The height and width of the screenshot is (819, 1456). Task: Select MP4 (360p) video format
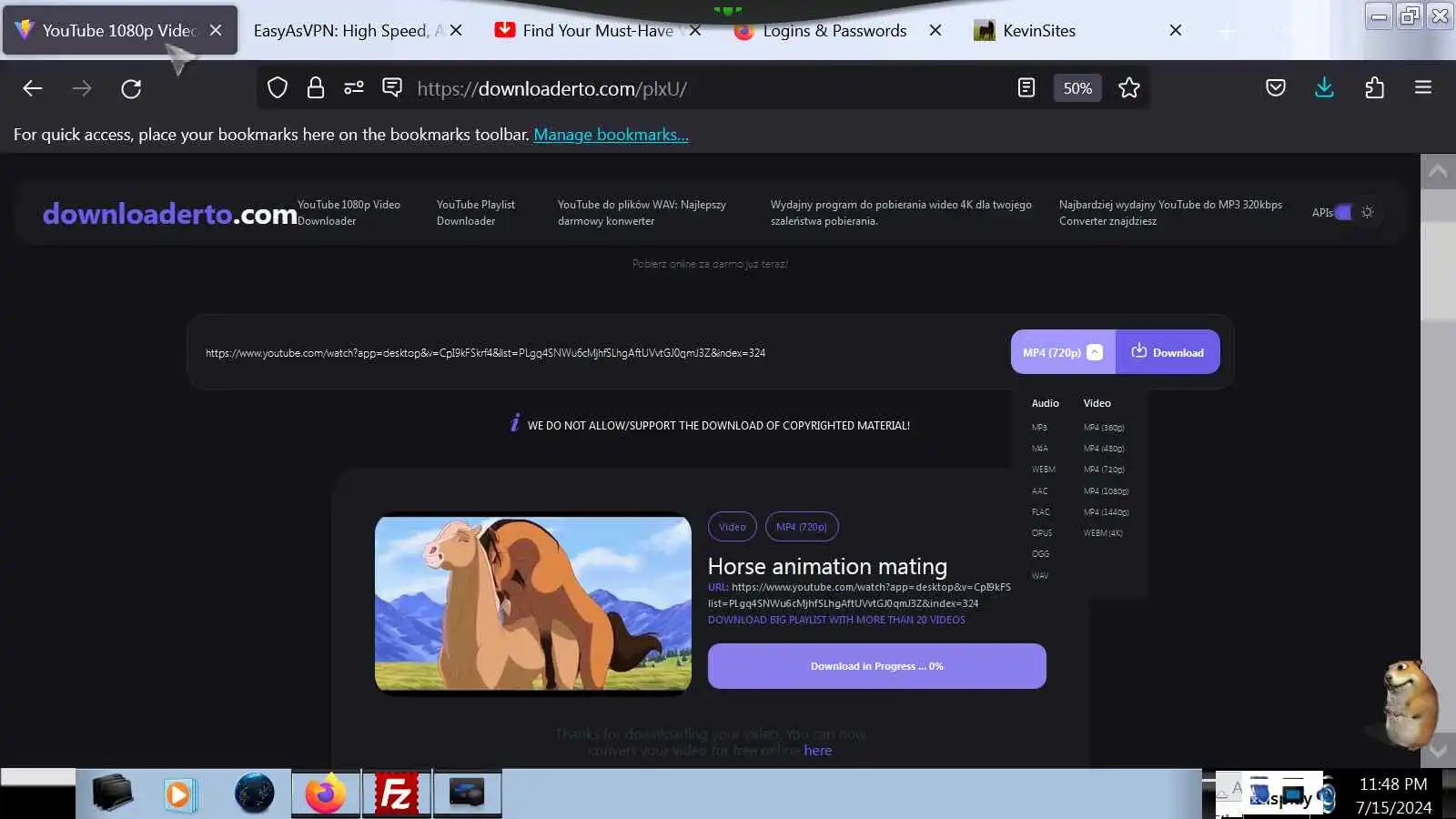pyautogui.click(x=1104, y=428)
